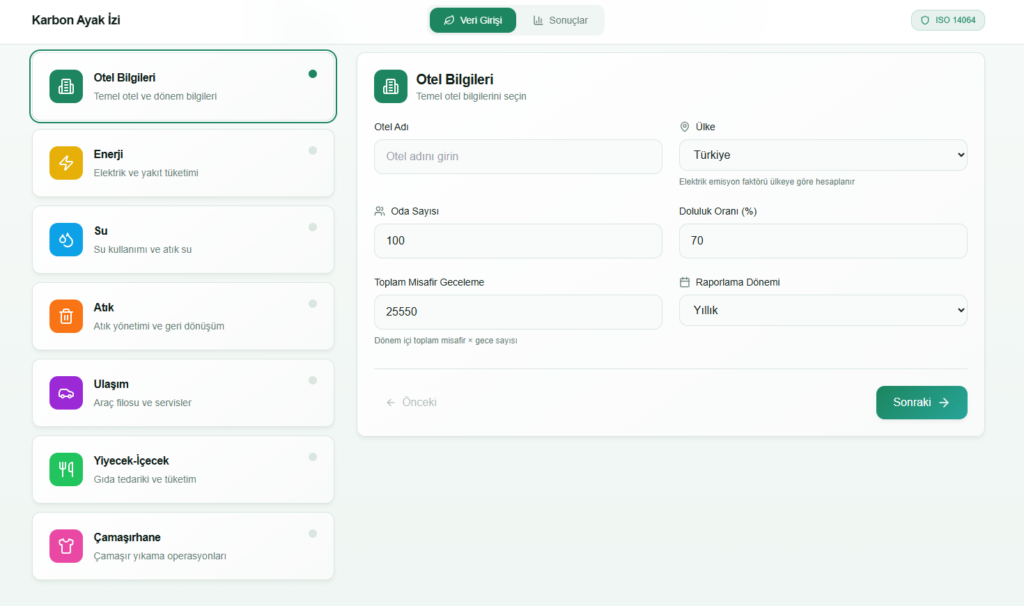The width and height of the screenshot is (1024, 606).
Task: Open the Ülke country dropdown
Action: pyautogui.click(x=822, y=156)
